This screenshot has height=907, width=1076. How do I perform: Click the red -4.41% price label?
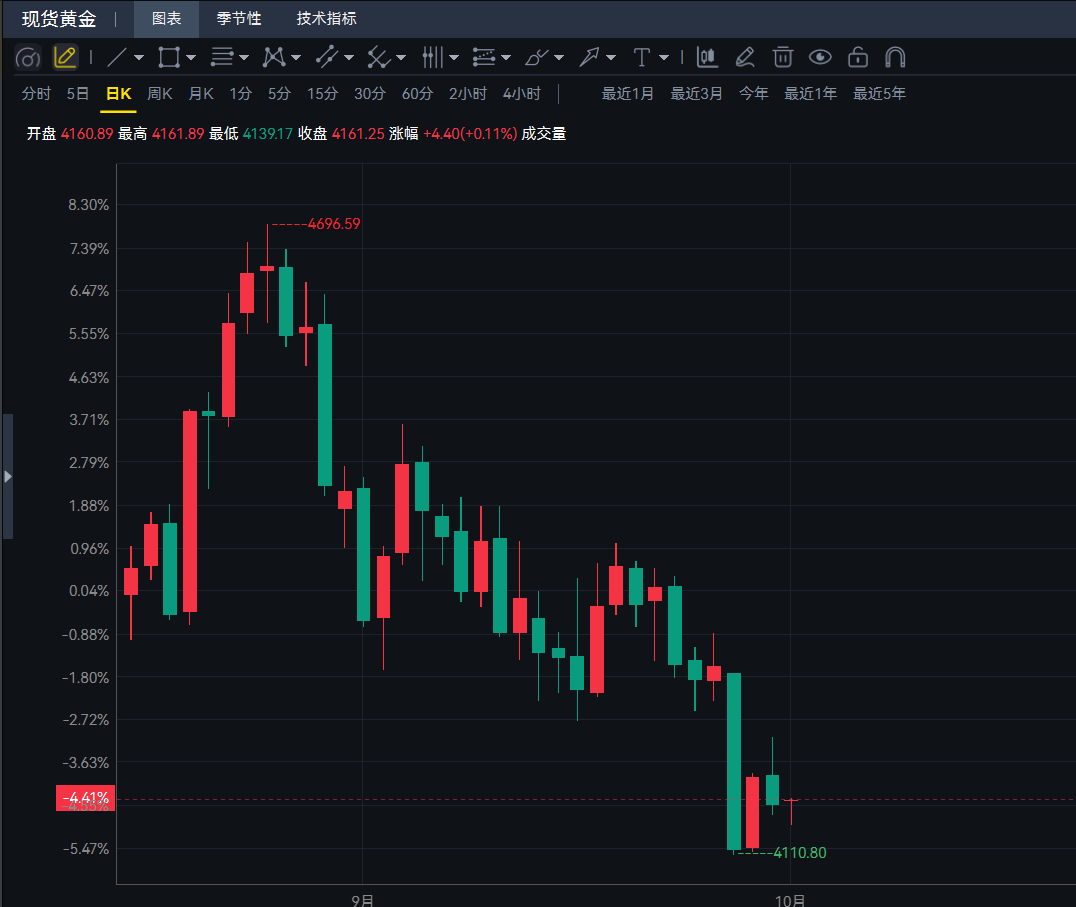pos(85,798)
